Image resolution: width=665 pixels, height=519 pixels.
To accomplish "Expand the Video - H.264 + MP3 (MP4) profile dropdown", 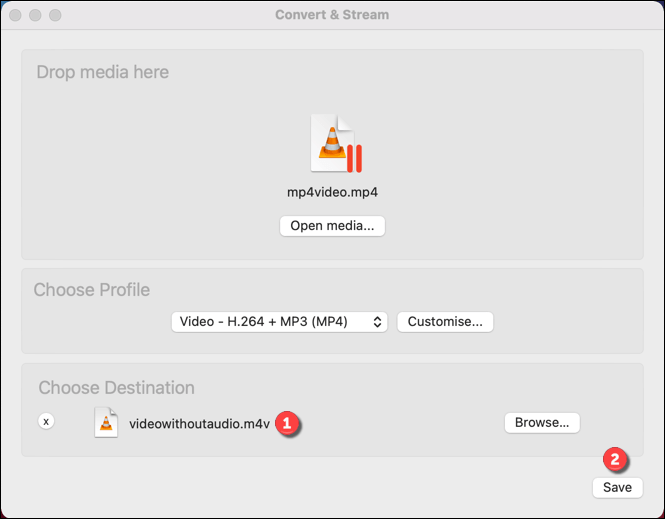I will coord(279,322).
